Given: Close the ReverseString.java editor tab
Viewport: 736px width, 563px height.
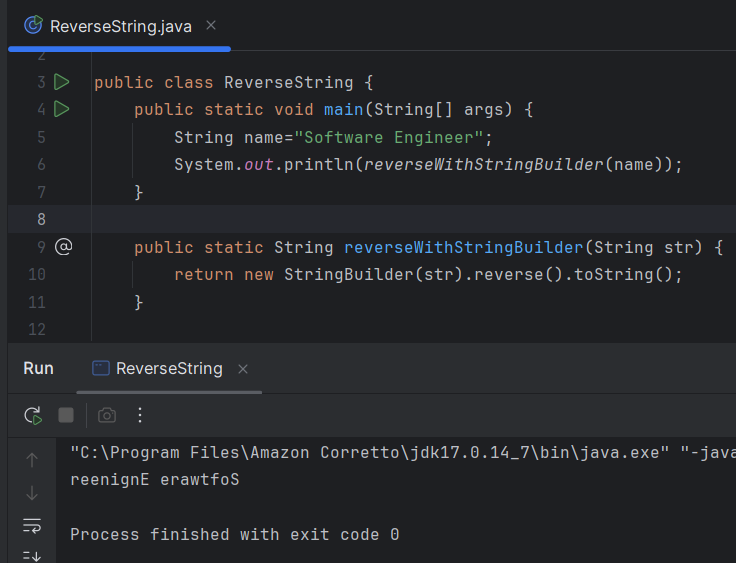Looking at the screenshot, I should pyautogui.click(x=212, y=25).
